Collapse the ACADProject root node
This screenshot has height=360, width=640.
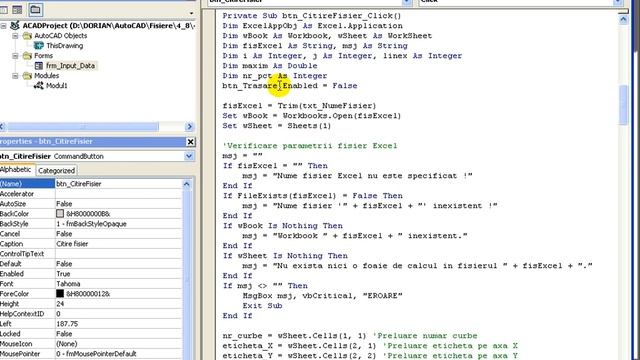click(x=4, y=26)
